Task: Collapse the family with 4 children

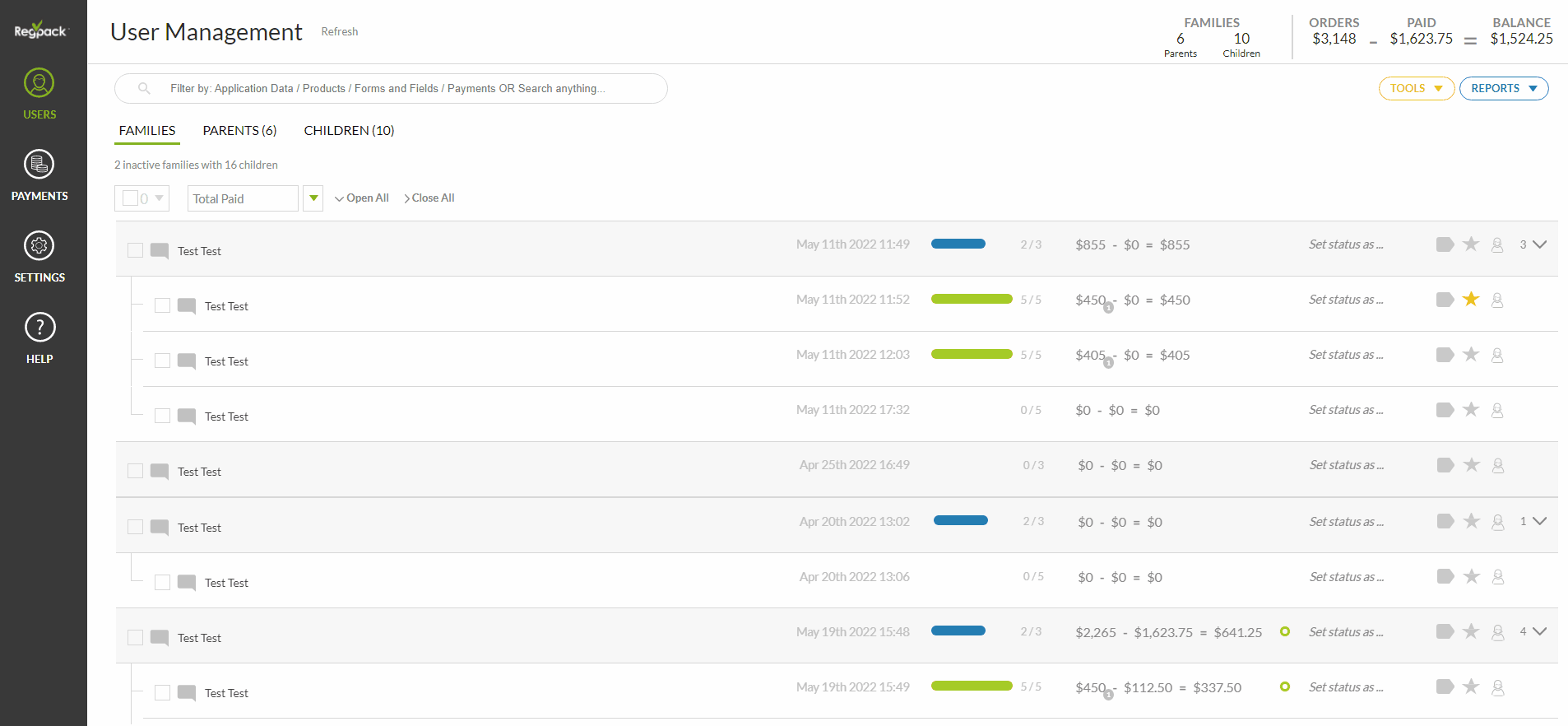Action: coord(1540,631)
